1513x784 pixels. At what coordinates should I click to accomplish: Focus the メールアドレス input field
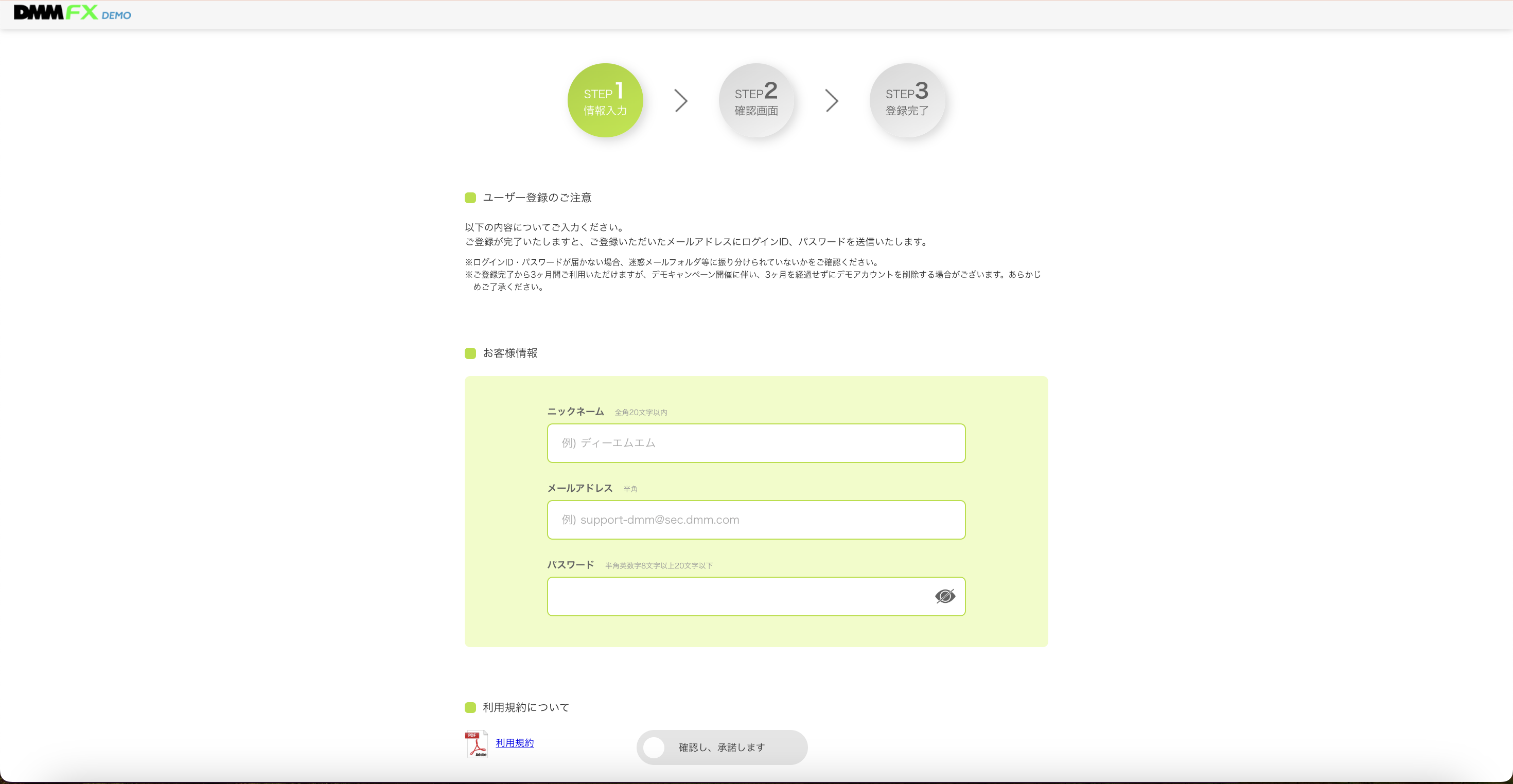click(756, 520)
